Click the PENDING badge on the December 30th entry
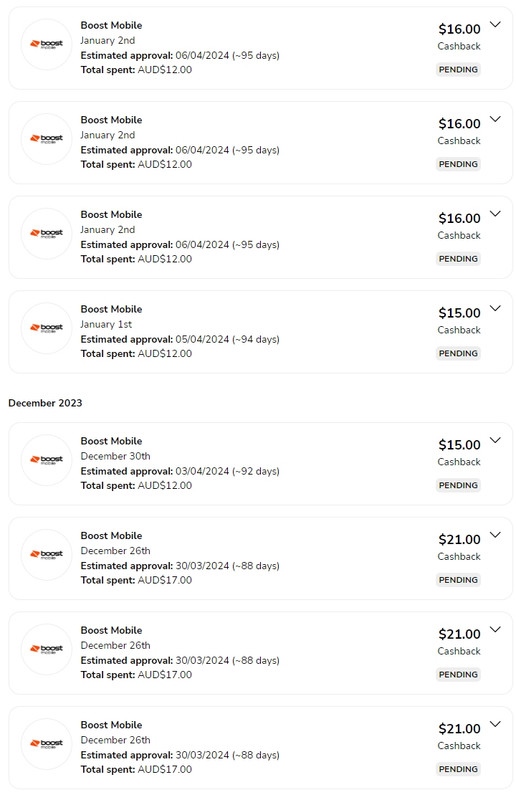 point(458,485)
